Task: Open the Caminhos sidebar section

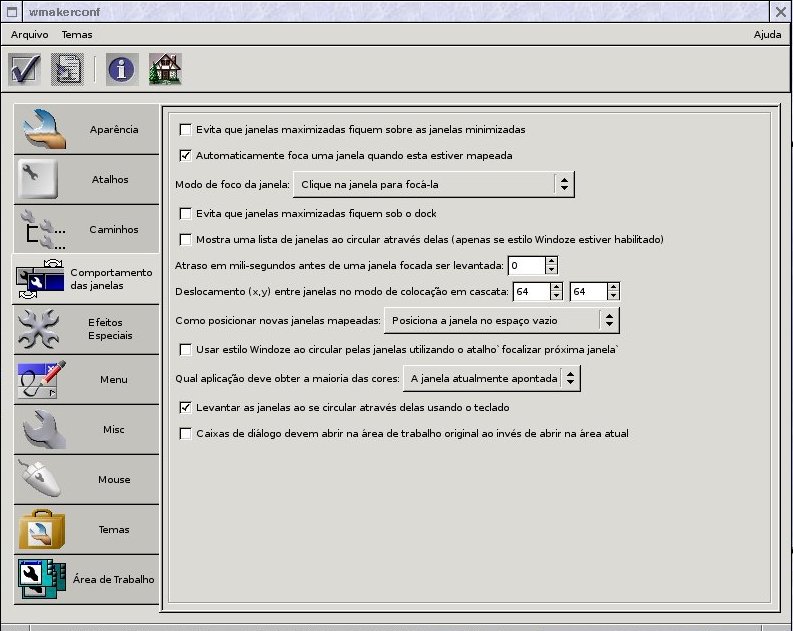Action: (86, 230)
